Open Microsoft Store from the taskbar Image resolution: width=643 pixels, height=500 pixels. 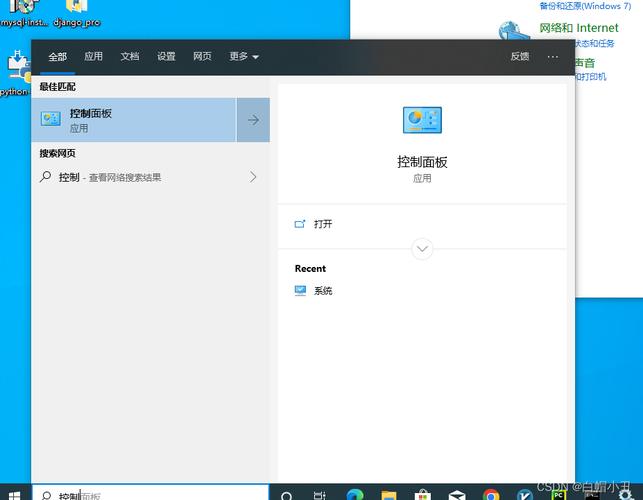(x=423, y=495)
